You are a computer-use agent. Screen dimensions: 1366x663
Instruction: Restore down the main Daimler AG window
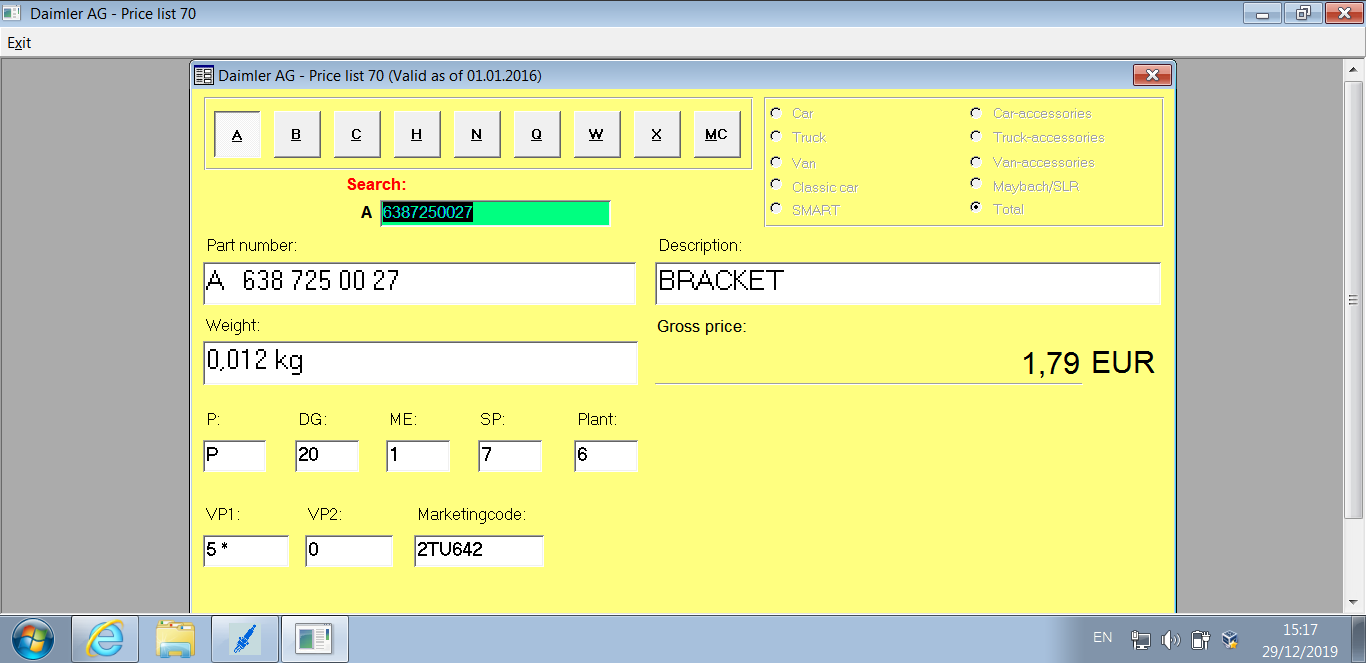pyautogui.click(x=1302, y=14)
